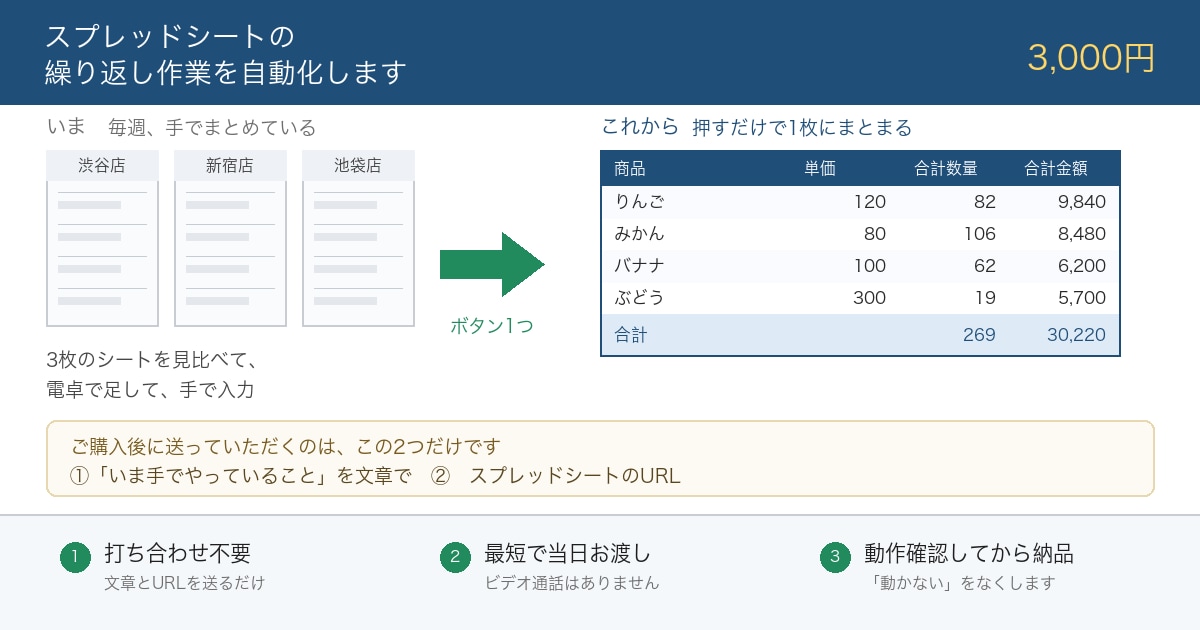This screenshot has height=630, width=1200.
Task: Click the スプレッドシートのURL item text
Action: click(575, 475)
